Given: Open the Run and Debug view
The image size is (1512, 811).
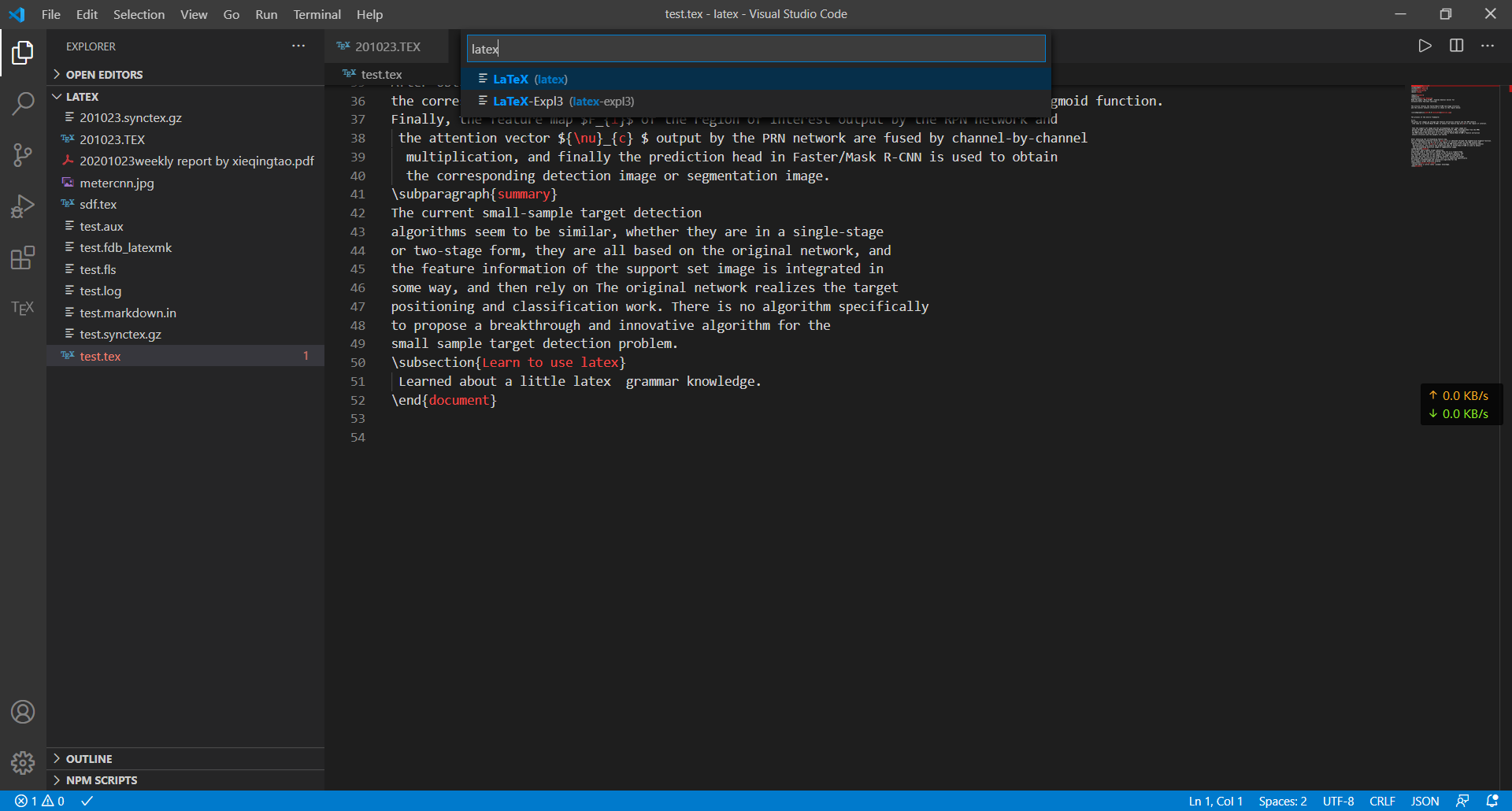Looking at the screenshot, I should point(23,206).
